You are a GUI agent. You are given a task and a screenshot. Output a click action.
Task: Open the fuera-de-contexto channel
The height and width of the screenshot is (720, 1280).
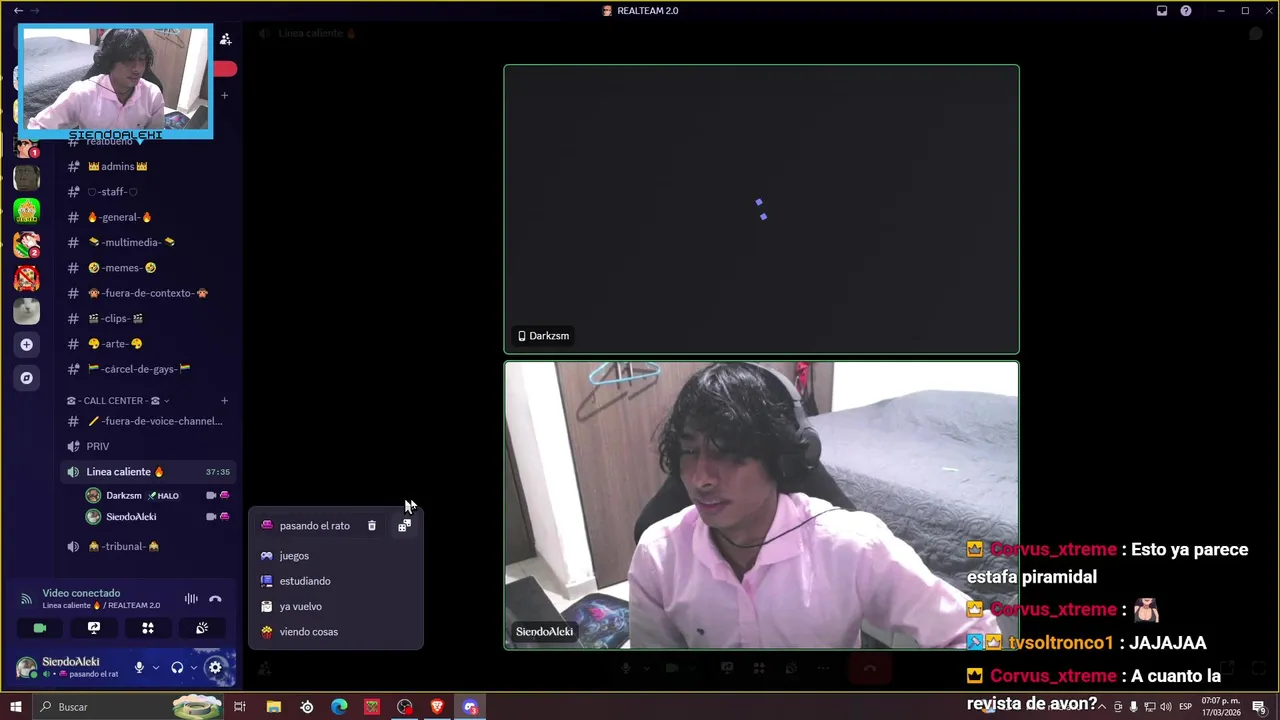[148, 293]
